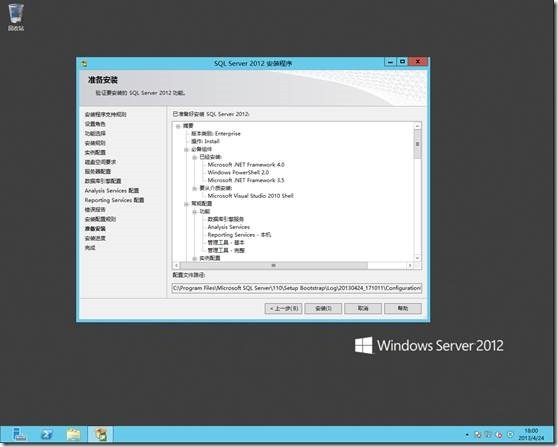The width and height of the screenshot is (558, 447).
Task: Select 'Microsoft .NET Framework 3.5' tree row
Action: coord(246,180)
